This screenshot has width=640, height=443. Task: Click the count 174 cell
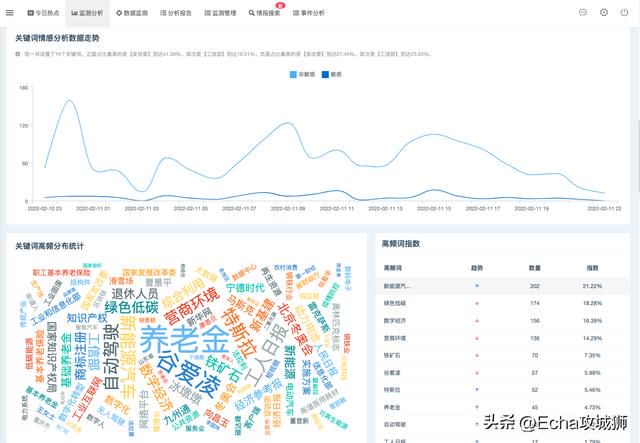[535, 303]
